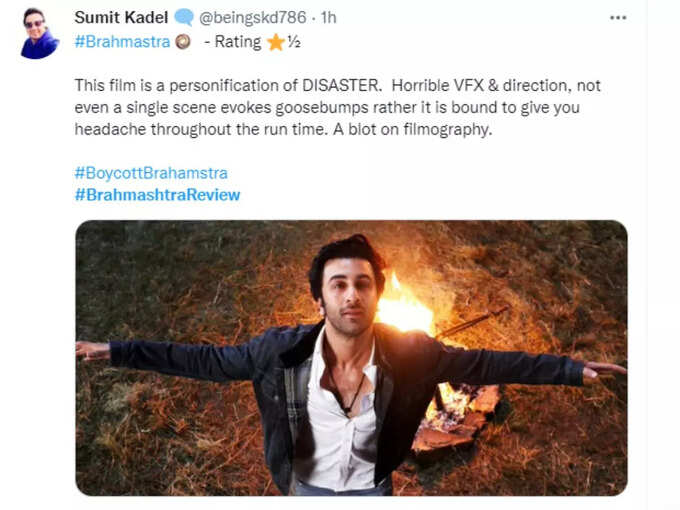Click the bright fire in the attached photo

click(x=403, y=307)
